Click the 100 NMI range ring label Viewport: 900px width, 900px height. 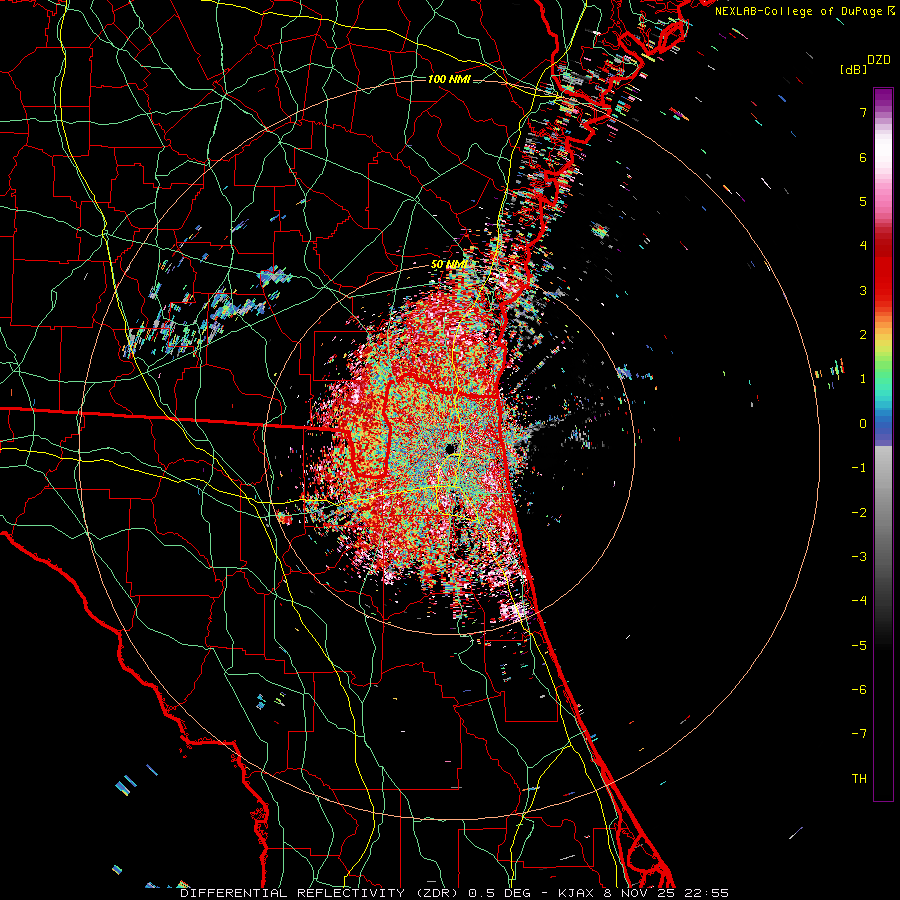click(449, 79)
